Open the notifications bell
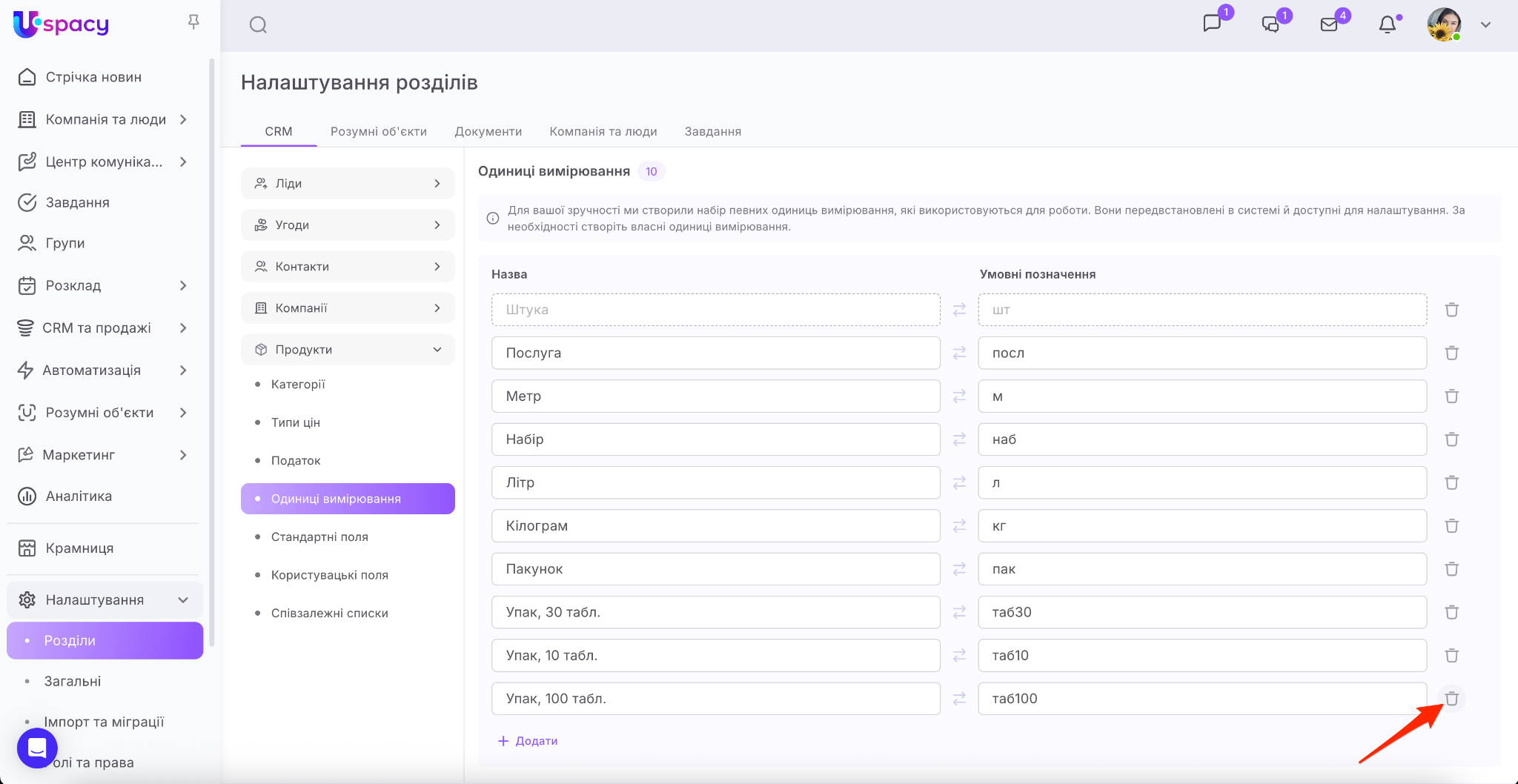This screenshot has width=1518, height=784. point(1387,24)
